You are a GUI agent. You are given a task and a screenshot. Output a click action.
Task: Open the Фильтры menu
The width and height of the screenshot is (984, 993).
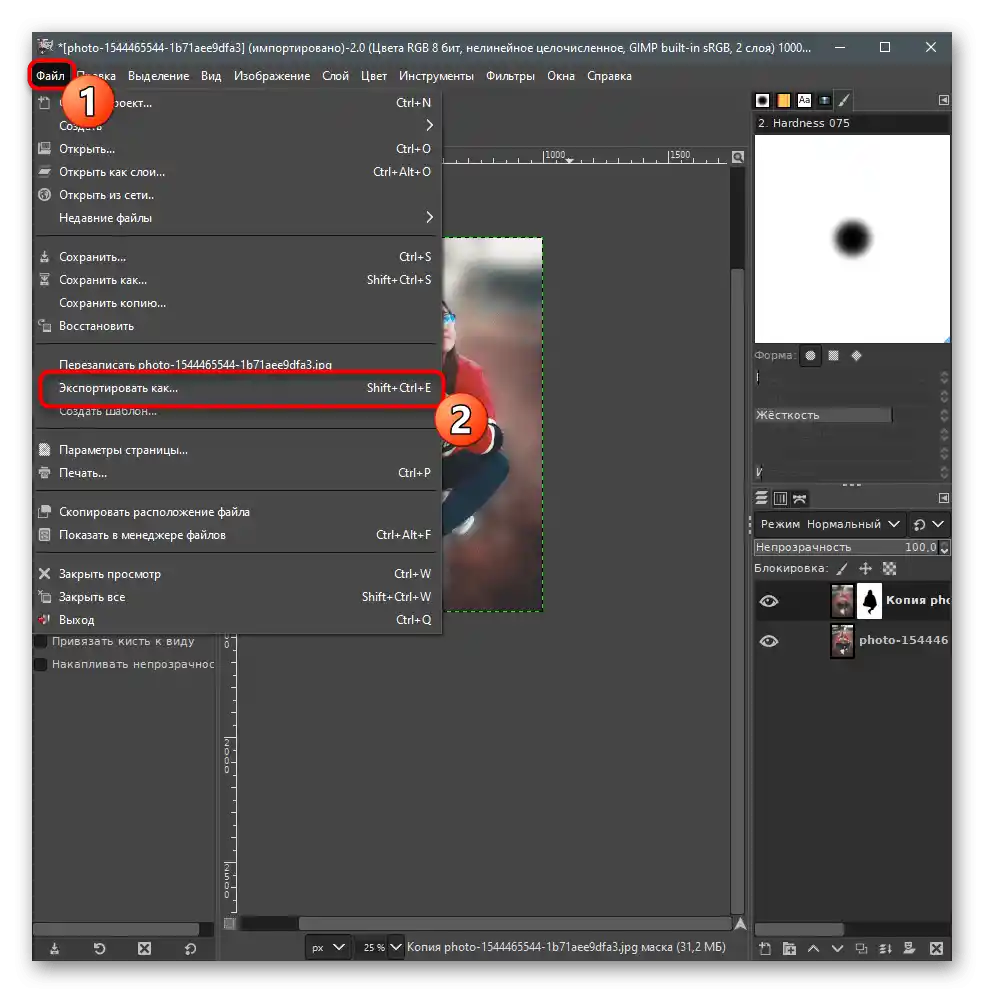tap(510, 76)
